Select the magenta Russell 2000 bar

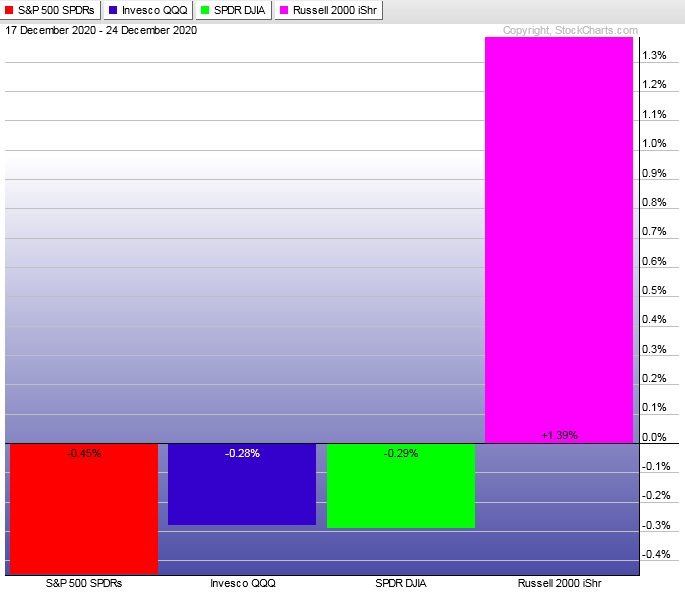tap(559, 240)
